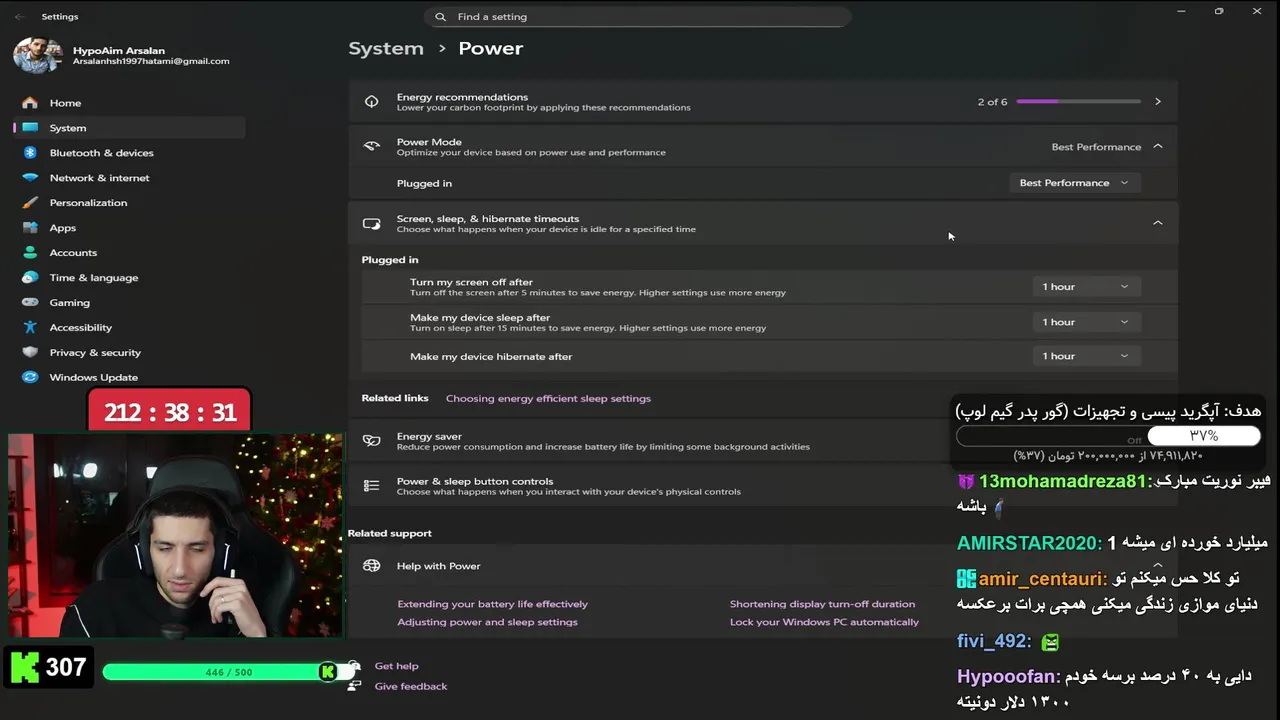This screenshot has height=720, width=1280.
Task: Click the Gaming controller icon
Action: [x=30, y=303]
